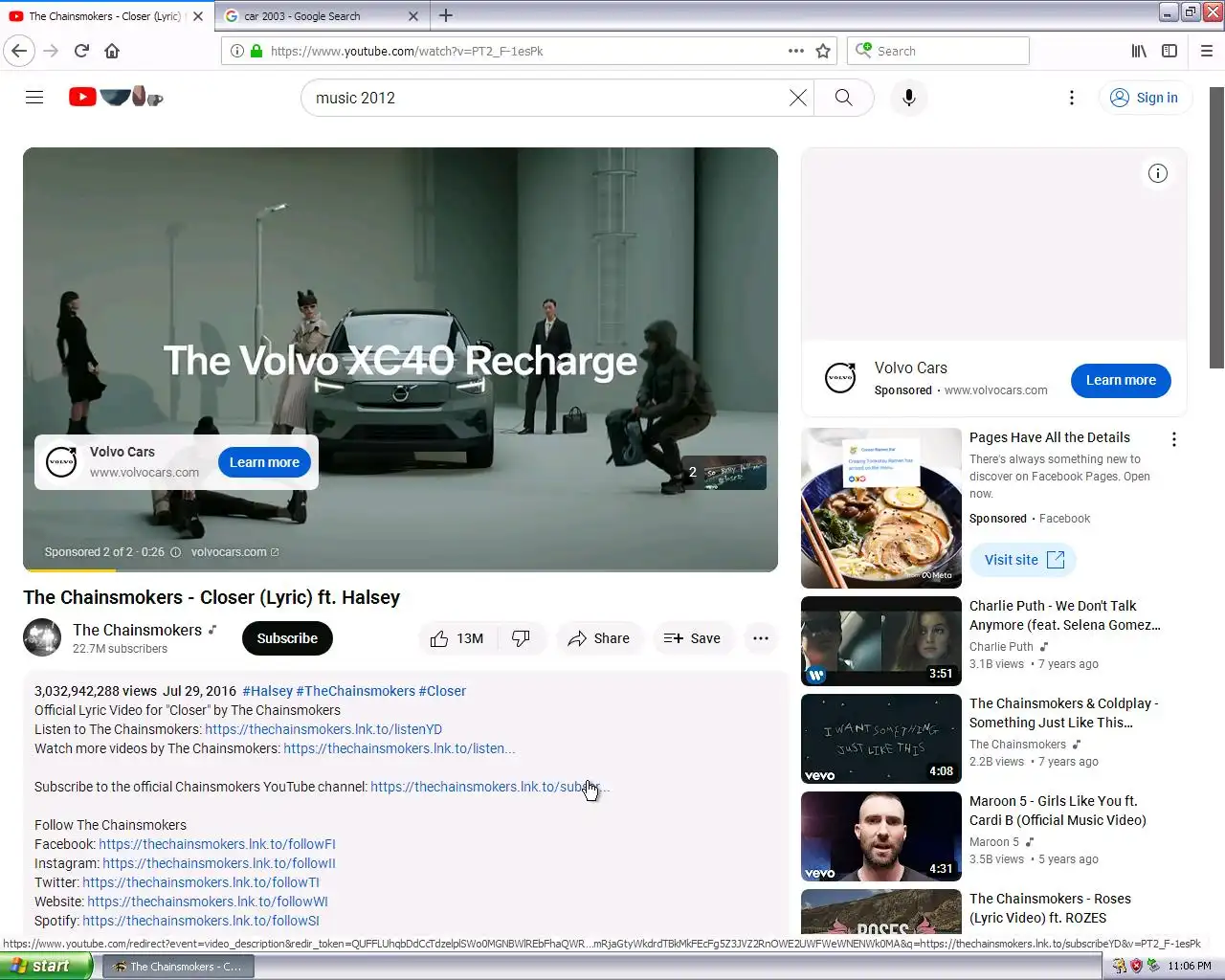Open the listenYD link in description
Image resolution: width=1225 pixels, height=980 pixels.
click(323, 729)
